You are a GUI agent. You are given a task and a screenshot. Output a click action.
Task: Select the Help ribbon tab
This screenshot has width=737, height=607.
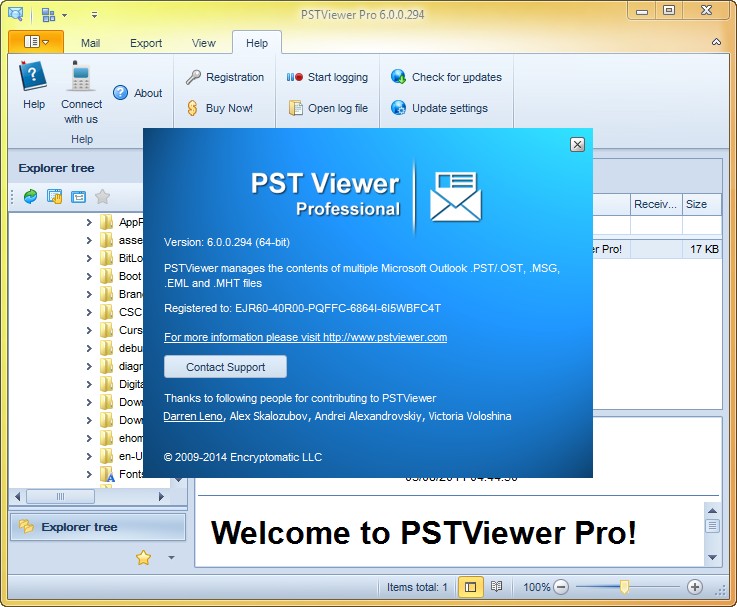tap(257, 43)
